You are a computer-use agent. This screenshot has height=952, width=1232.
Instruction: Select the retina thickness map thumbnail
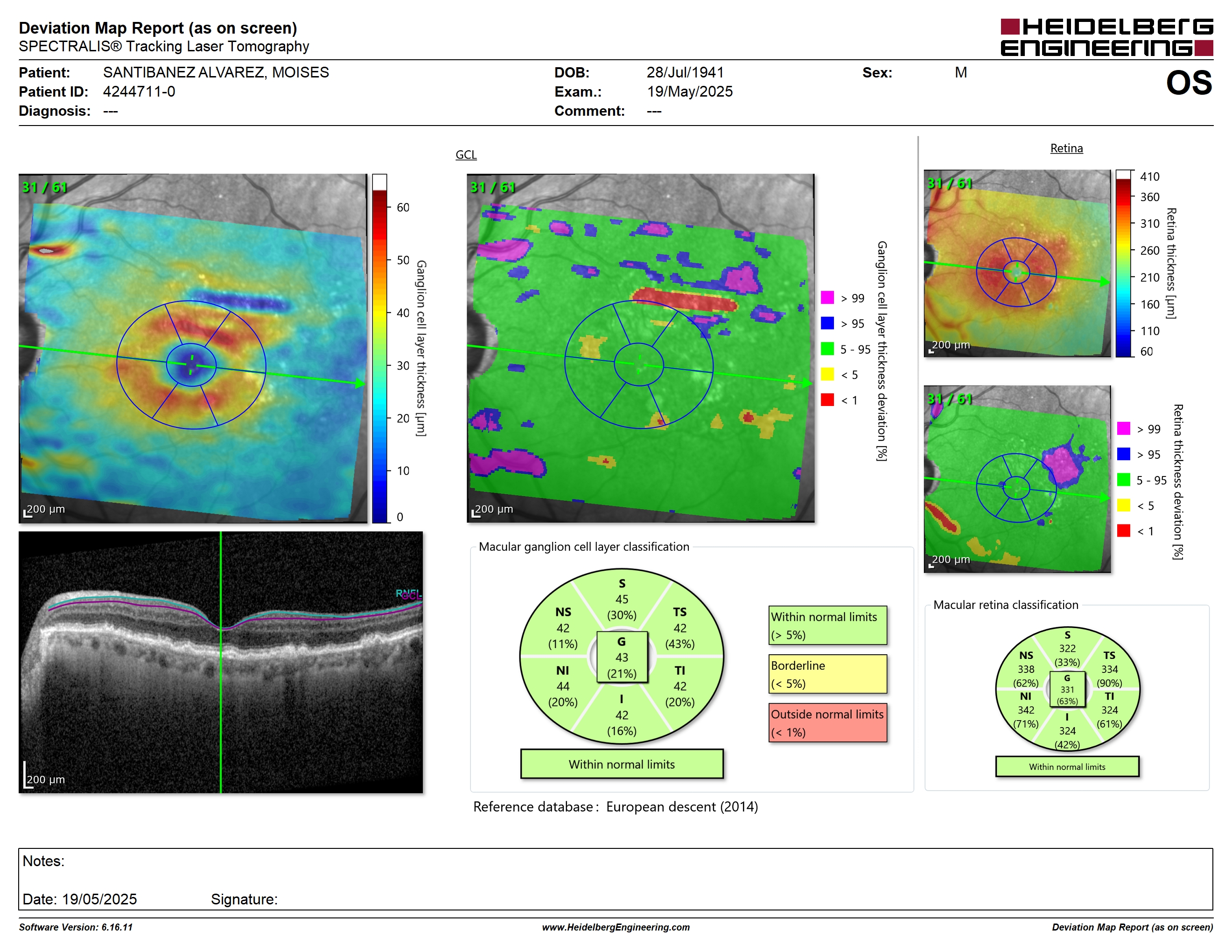point(1017,263)
